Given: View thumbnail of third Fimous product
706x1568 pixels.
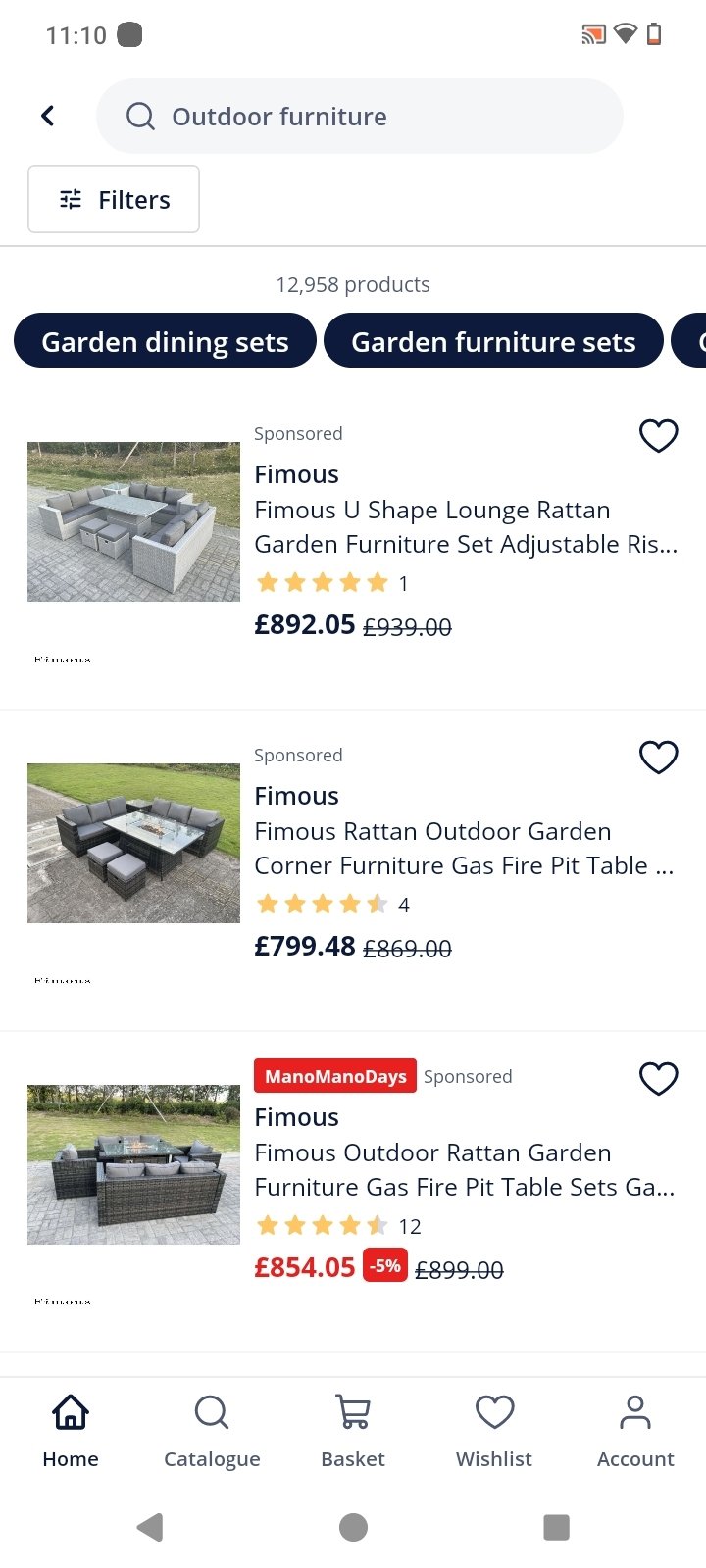Looking at the screenshot, I should point(133,1164).
